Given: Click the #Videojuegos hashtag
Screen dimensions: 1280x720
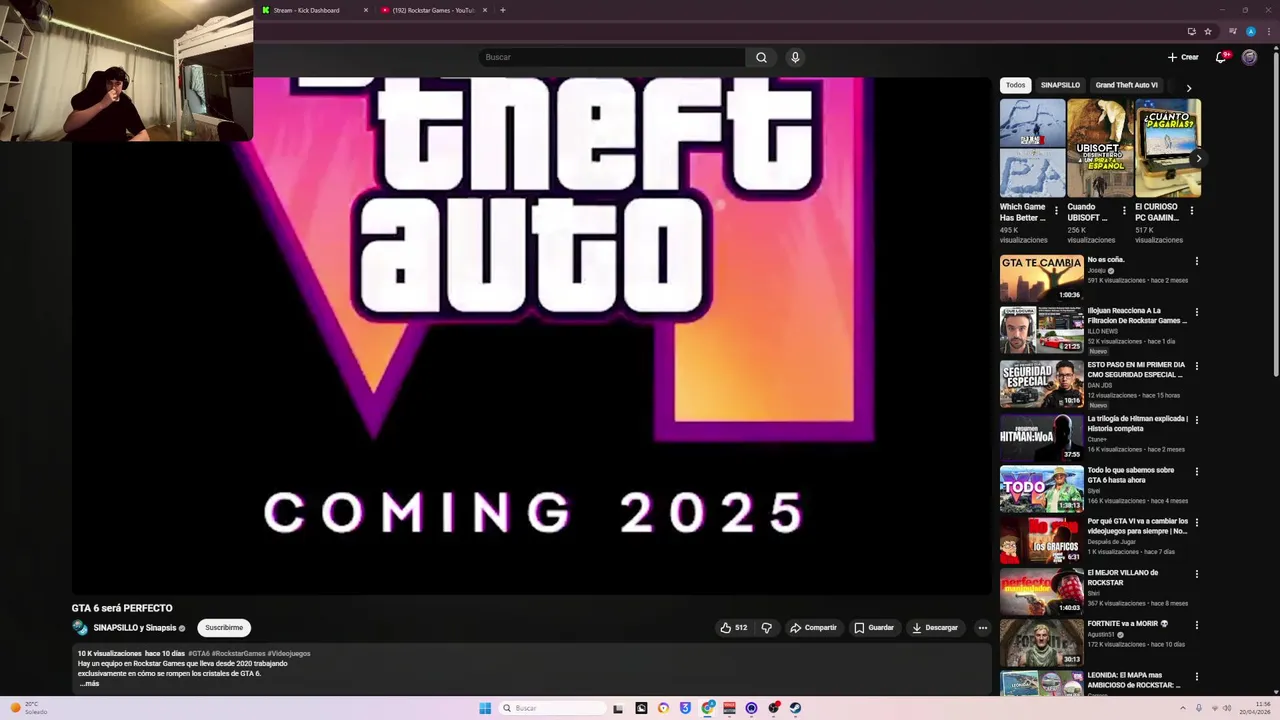Looking at the screenshot, I should pyautogui.click(x=289, y=654).
